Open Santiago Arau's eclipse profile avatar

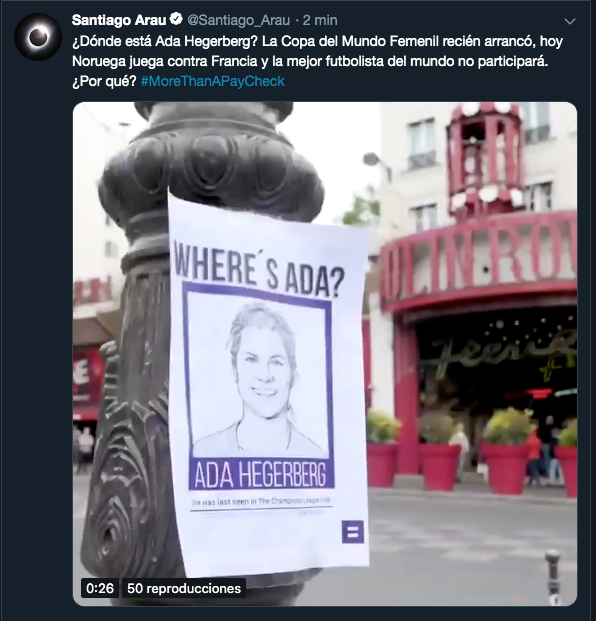click(x=38, y=37)
